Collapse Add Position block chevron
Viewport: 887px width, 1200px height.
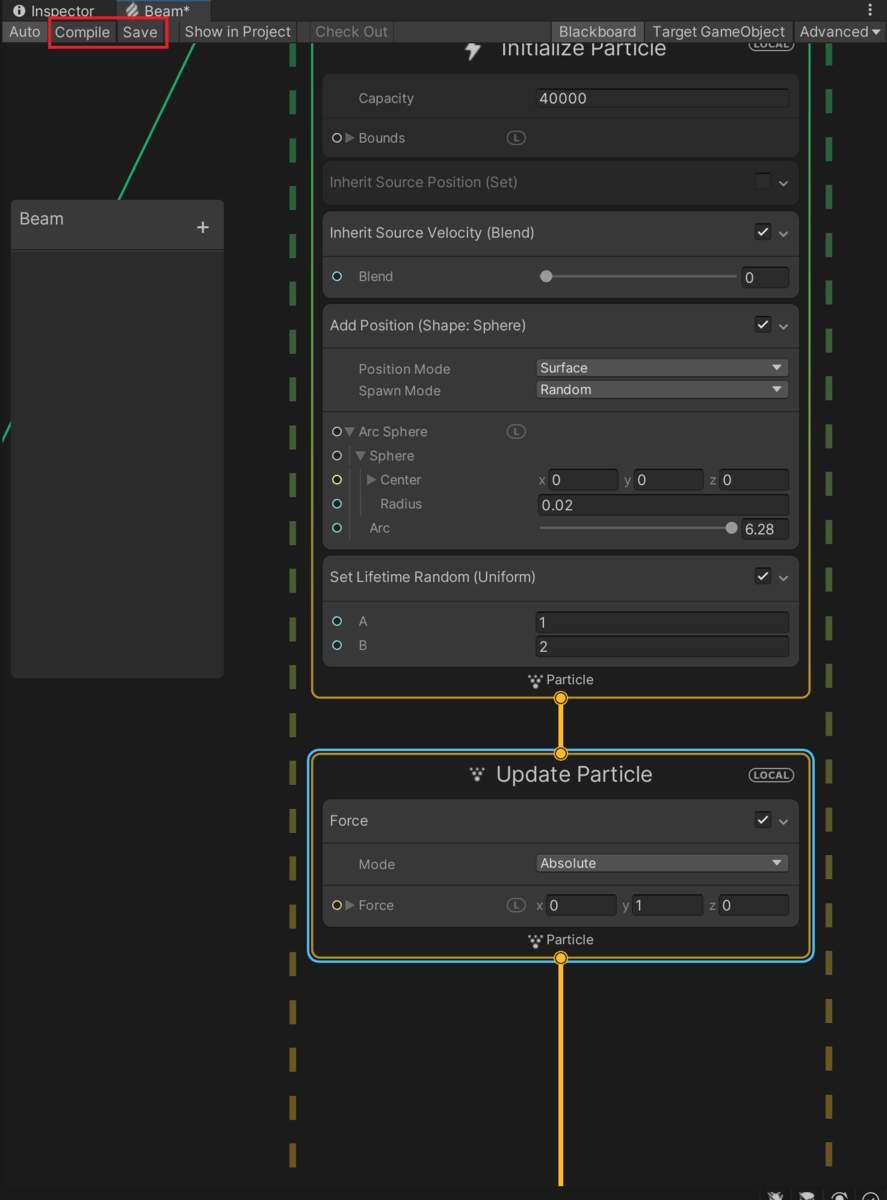[784, 327]
